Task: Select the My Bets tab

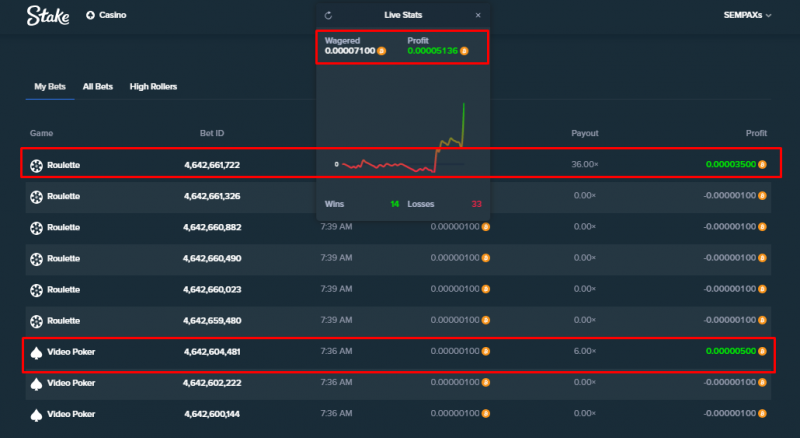Action: click(x=50, y=87)
